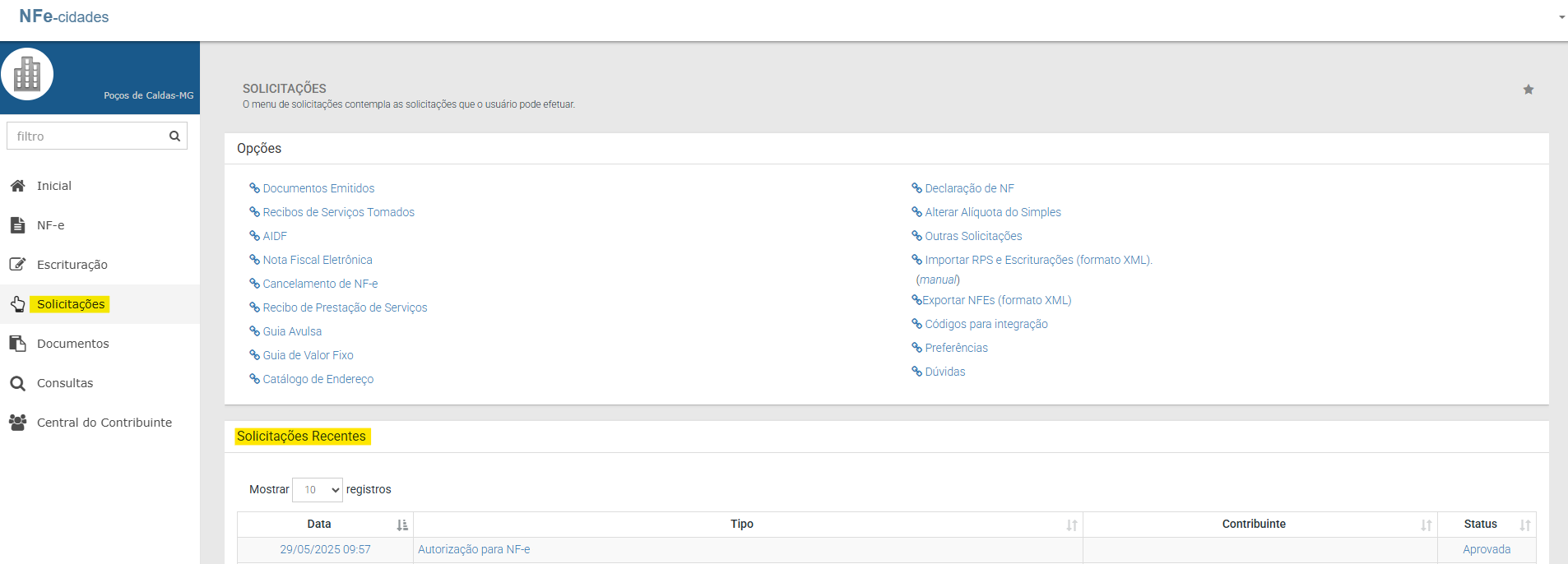The height and width of the screenshot is (564, 1568).
Task: Open Outras Solicitações link
Action: pos(973,236)
